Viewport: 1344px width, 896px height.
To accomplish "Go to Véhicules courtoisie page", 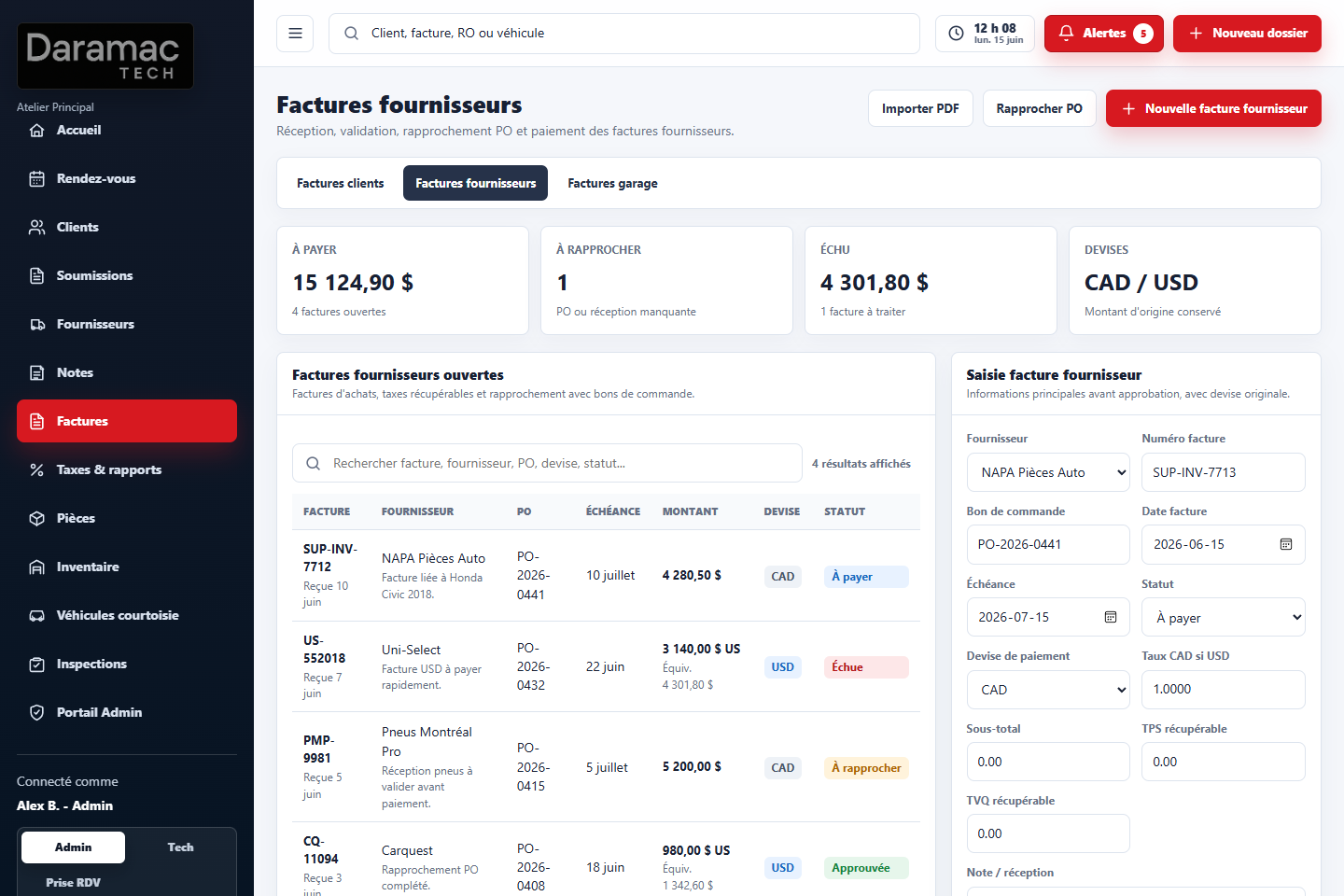I will [127, 616].
